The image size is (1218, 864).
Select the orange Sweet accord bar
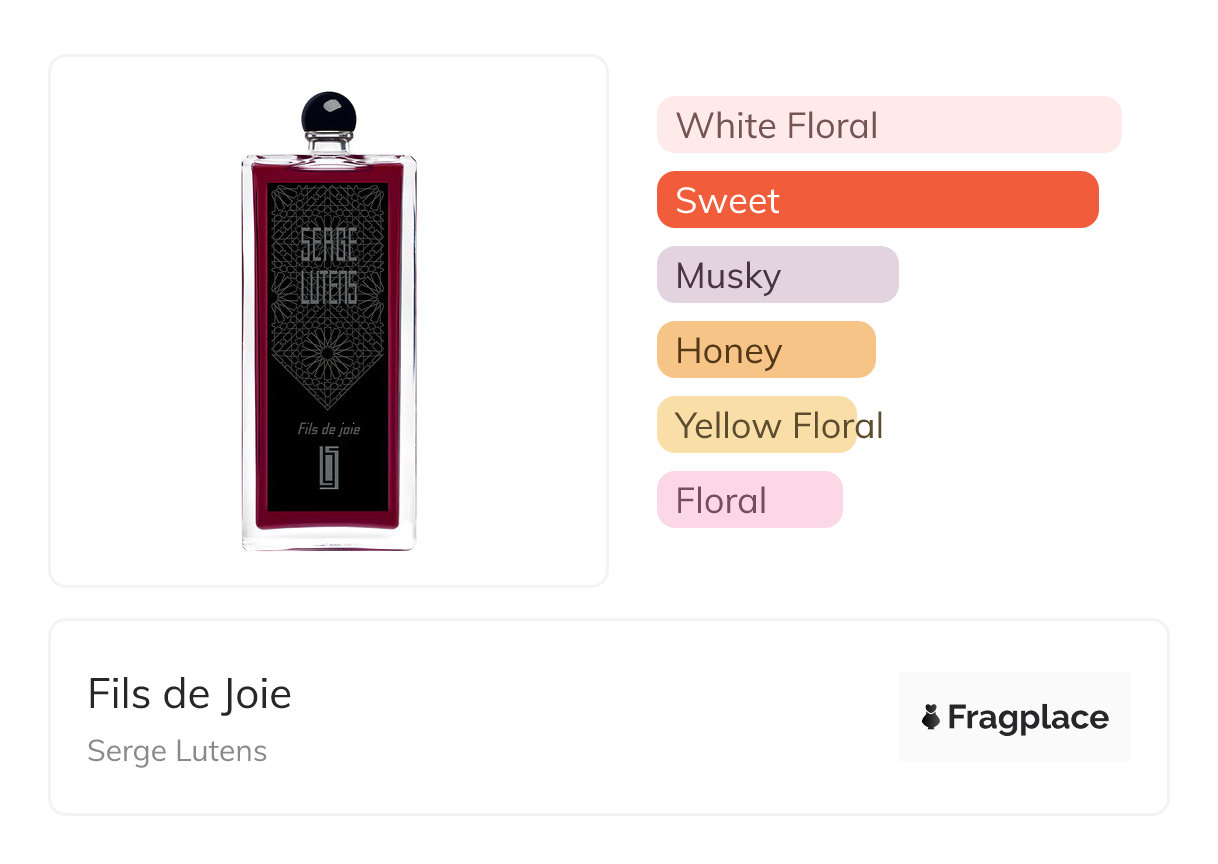point(877,200)
